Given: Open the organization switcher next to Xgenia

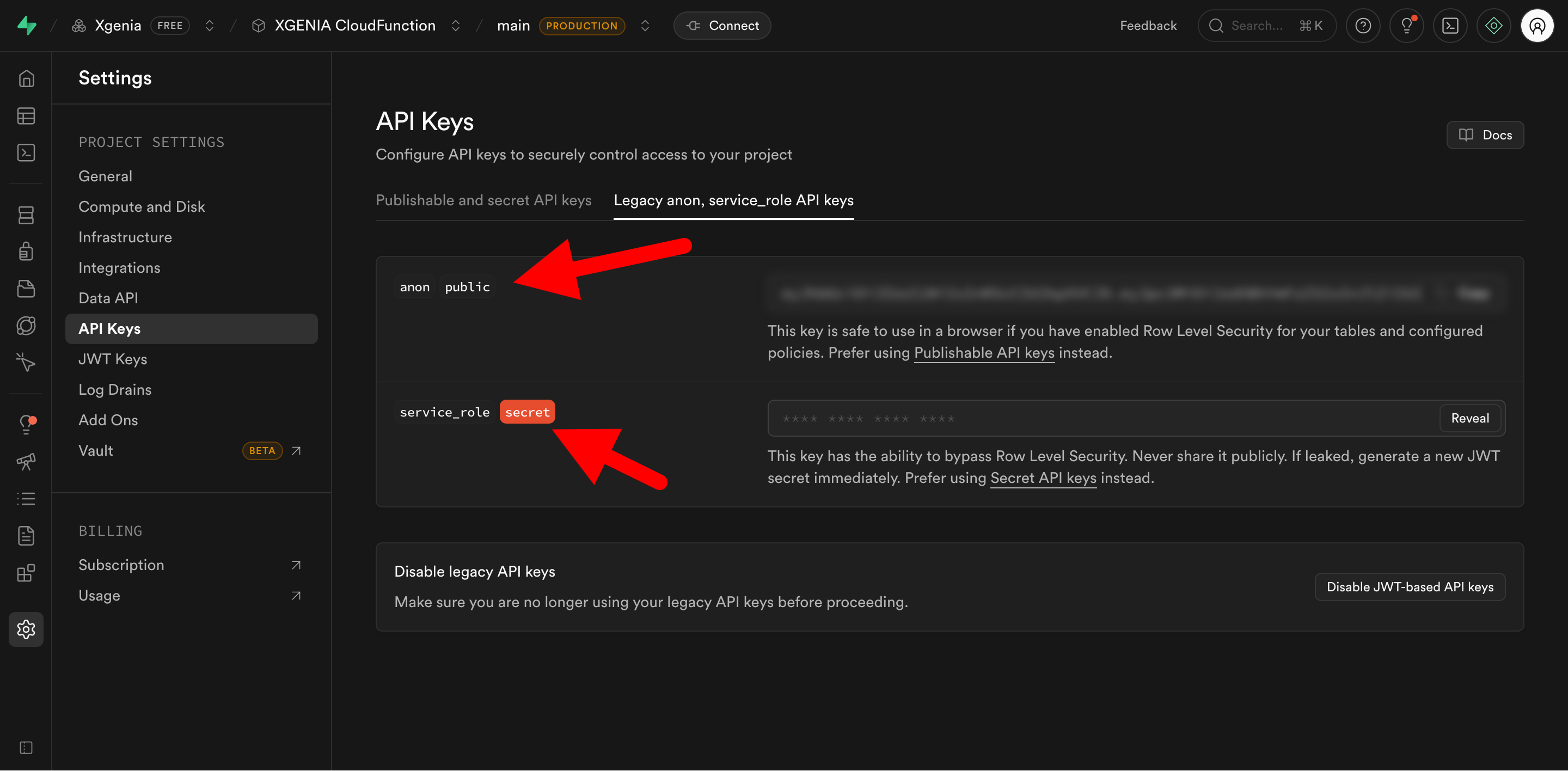Looking at the screenshot, I should [x=209, y=26].
